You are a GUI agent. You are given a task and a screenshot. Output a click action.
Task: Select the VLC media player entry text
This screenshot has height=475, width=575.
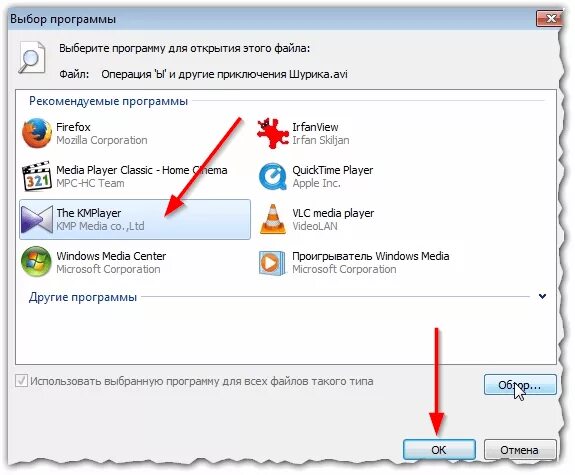[333, 213]
